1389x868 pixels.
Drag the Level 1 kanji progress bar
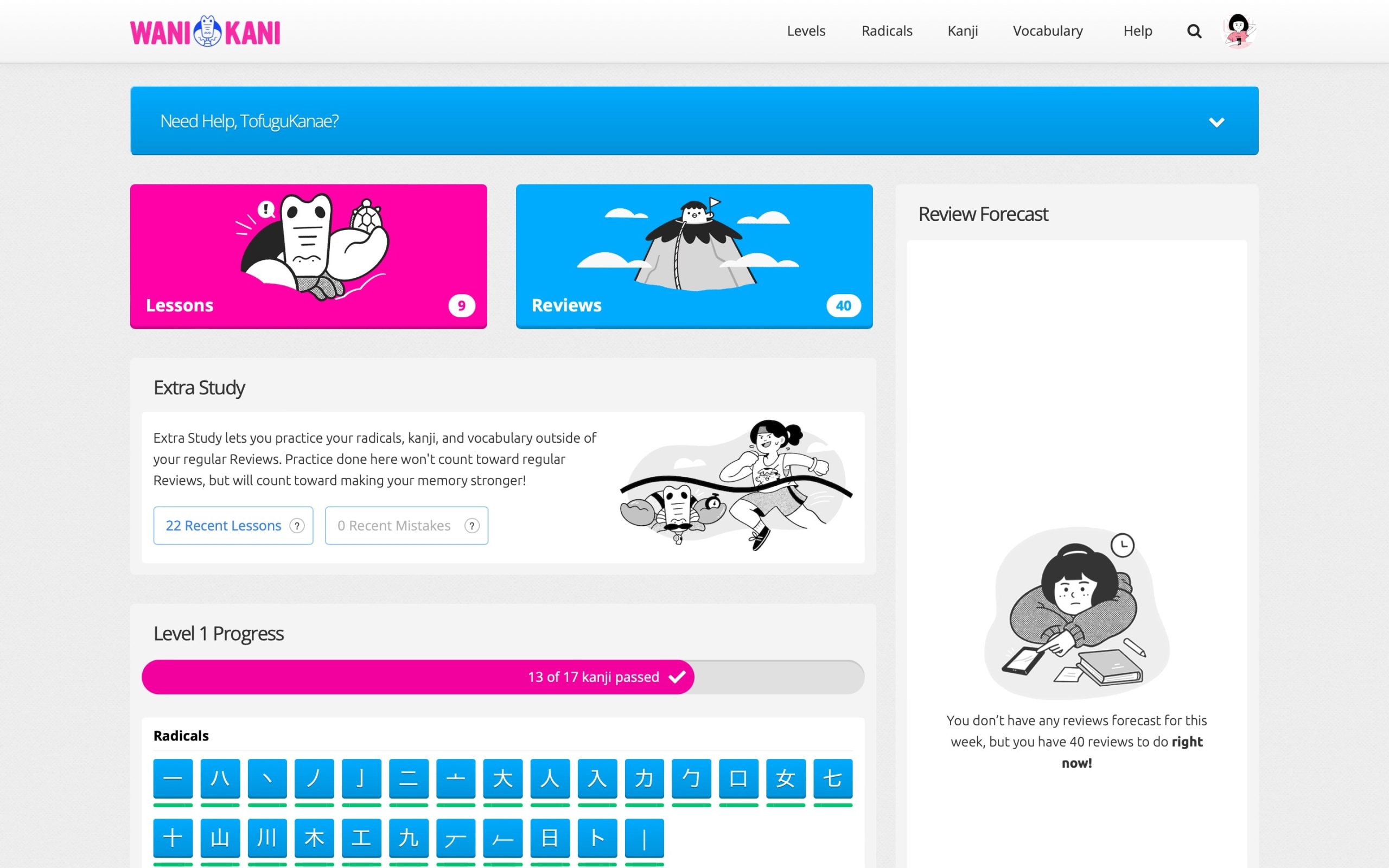point(503,676)
